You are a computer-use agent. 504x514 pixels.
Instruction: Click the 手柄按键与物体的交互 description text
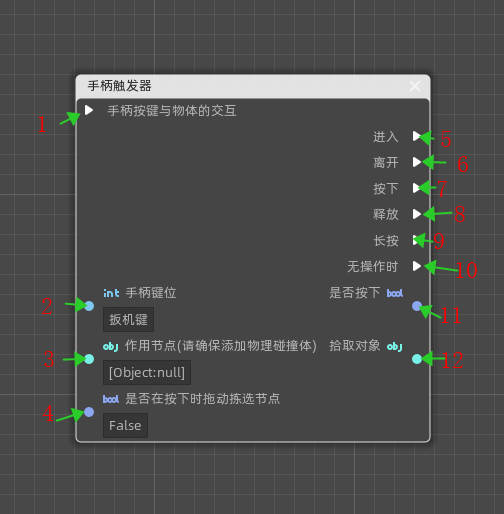[172, 111]
